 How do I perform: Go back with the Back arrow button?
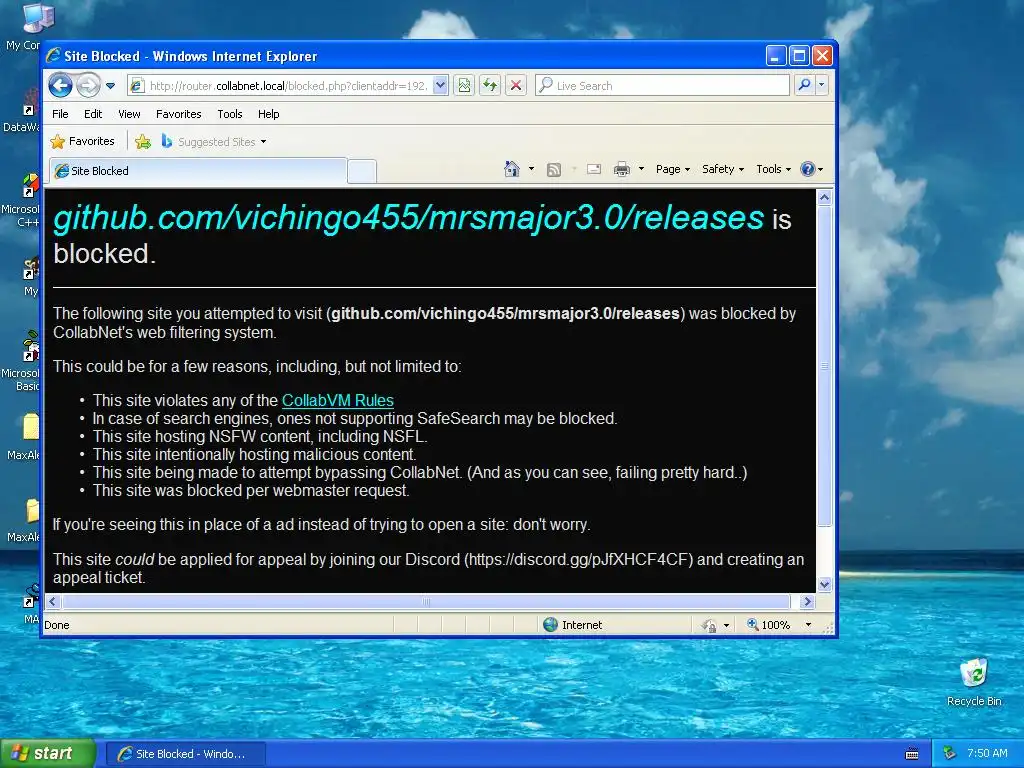[x=60, y=85]
